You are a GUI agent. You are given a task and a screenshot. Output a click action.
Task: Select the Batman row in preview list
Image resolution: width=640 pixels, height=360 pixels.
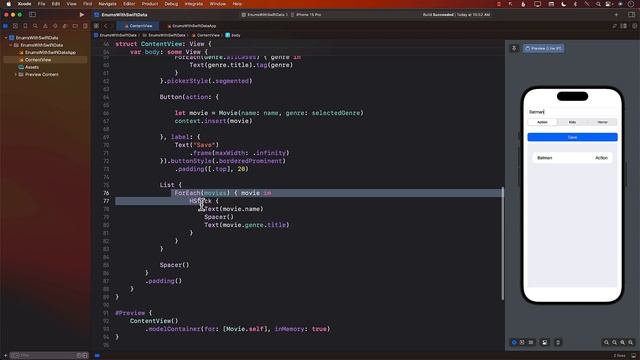(x=572, y=158)
